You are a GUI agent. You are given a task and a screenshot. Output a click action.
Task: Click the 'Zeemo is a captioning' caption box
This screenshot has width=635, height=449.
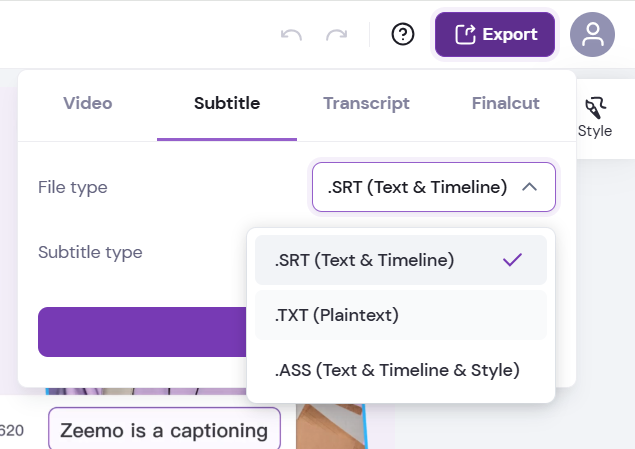pyautogui.click(x=164, y=430)
